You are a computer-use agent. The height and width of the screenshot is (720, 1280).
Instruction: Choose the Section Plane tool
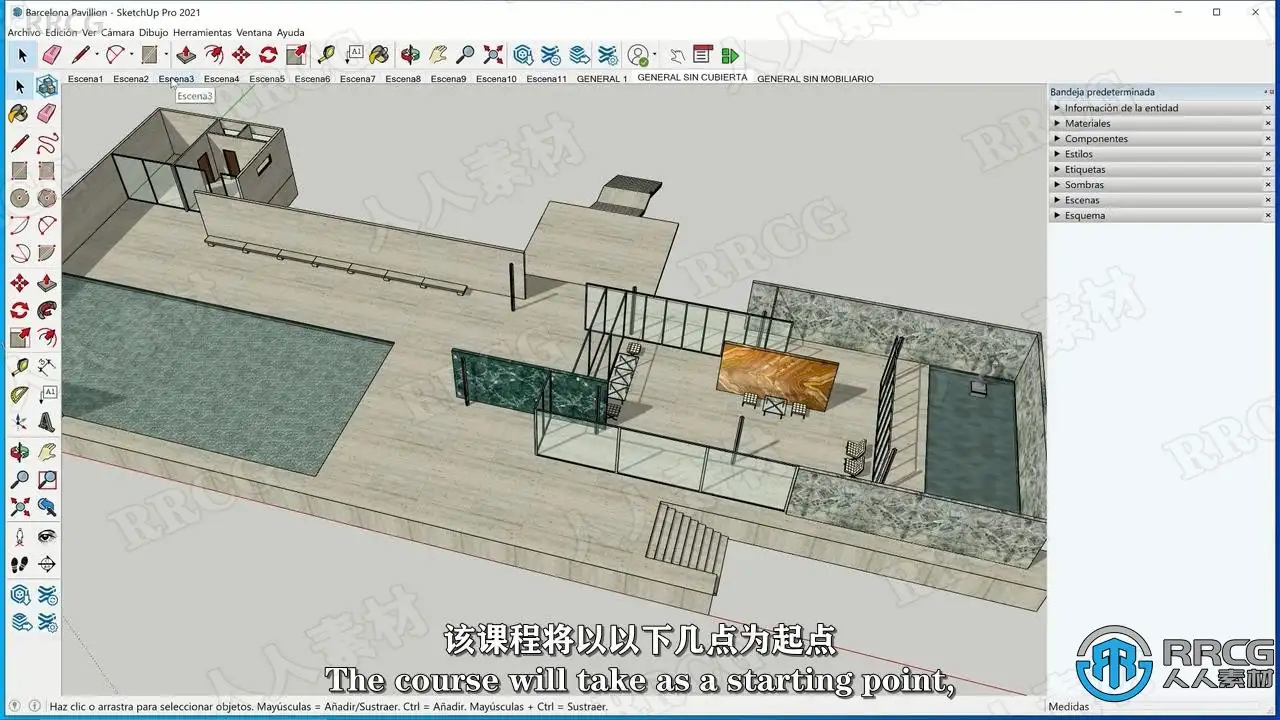click(47, 565)
